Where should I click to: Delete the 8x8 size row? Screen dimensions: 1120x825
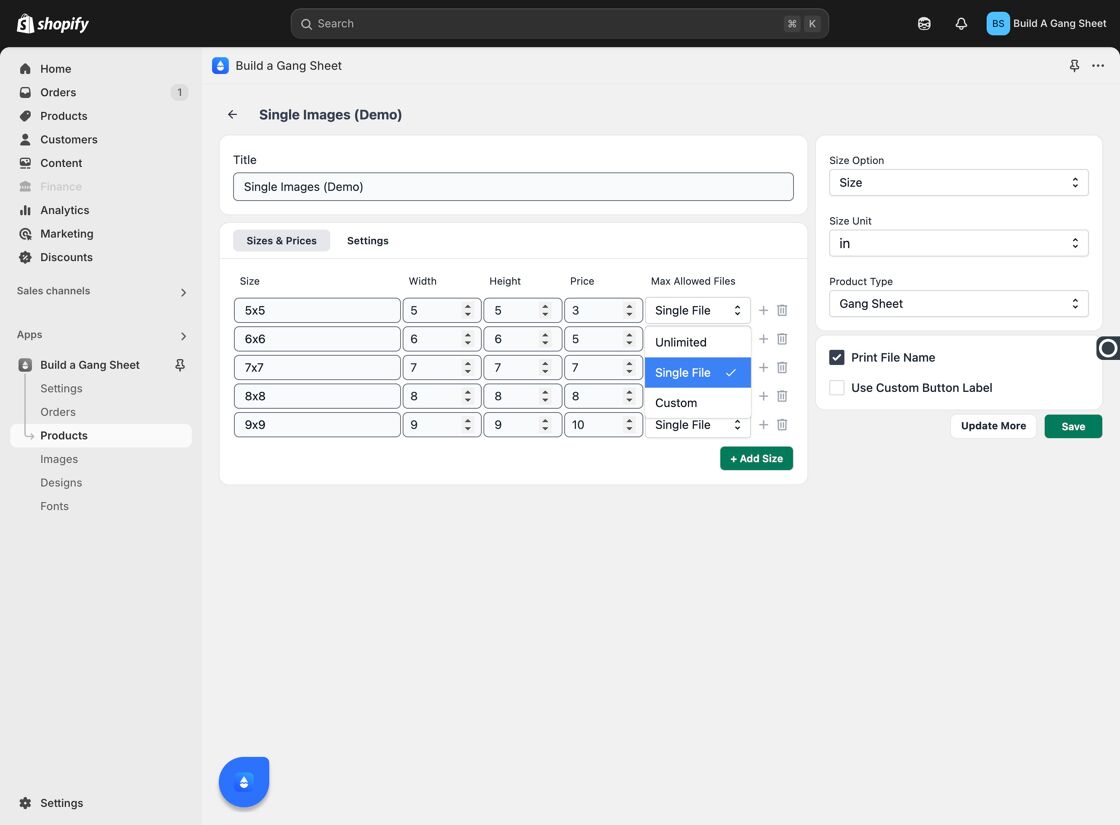pyautogui.click(x=782, y=396)
